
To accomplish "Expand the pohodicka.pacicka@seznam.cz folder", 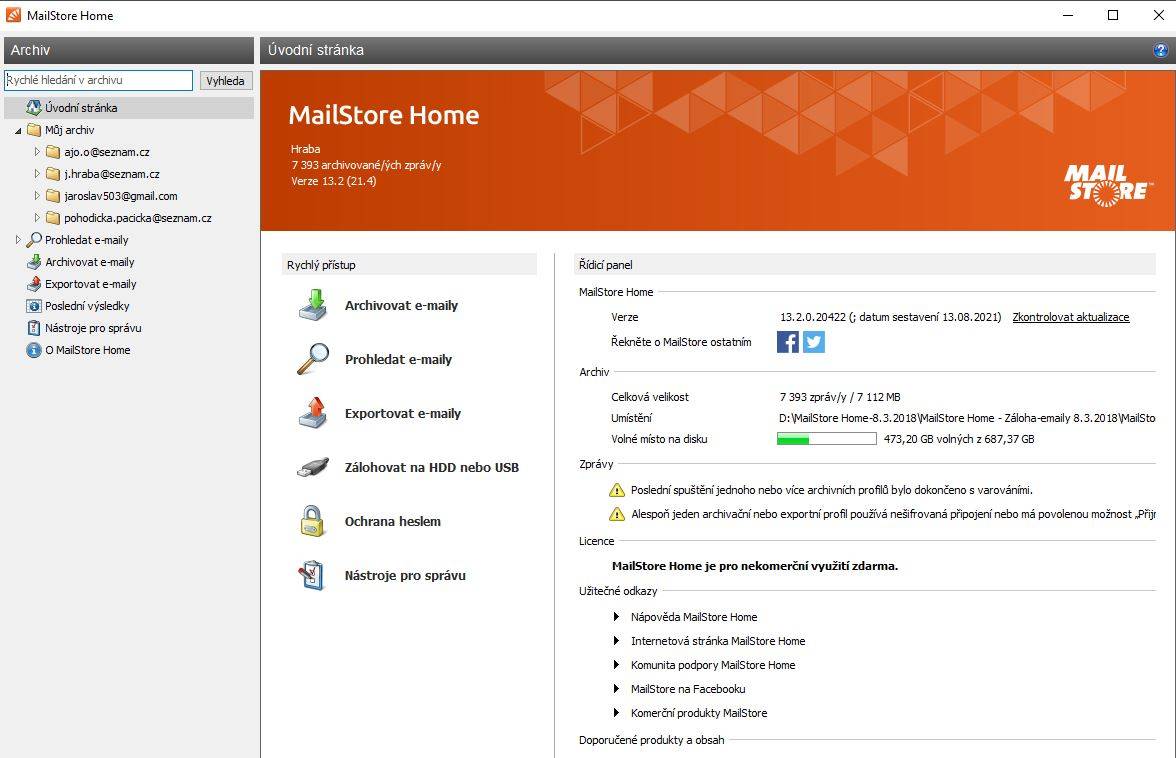I will pyautogui.click(x=37, y=217).
